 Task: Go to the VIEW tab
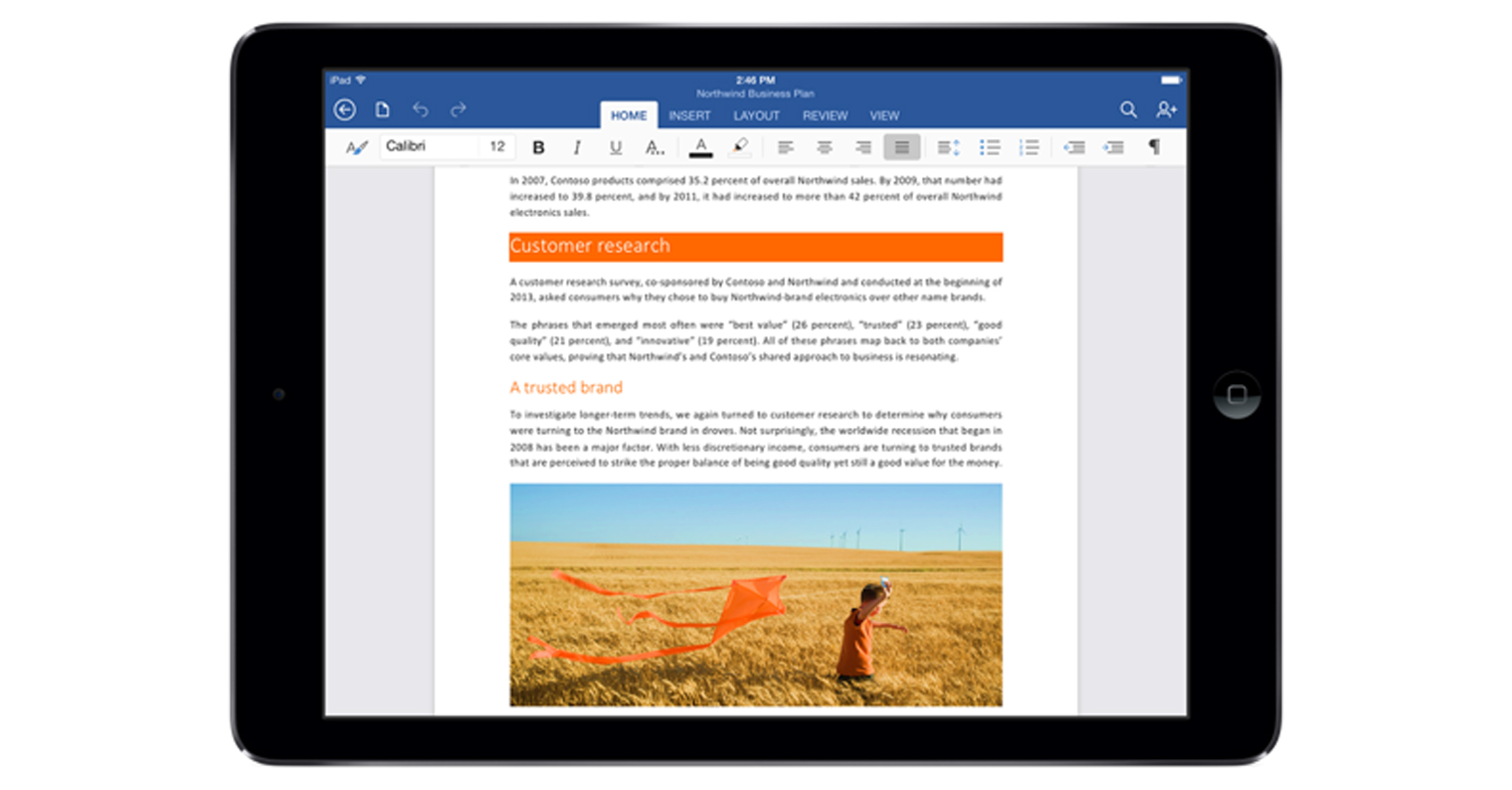pyautogui.click(x=884, y=115)
